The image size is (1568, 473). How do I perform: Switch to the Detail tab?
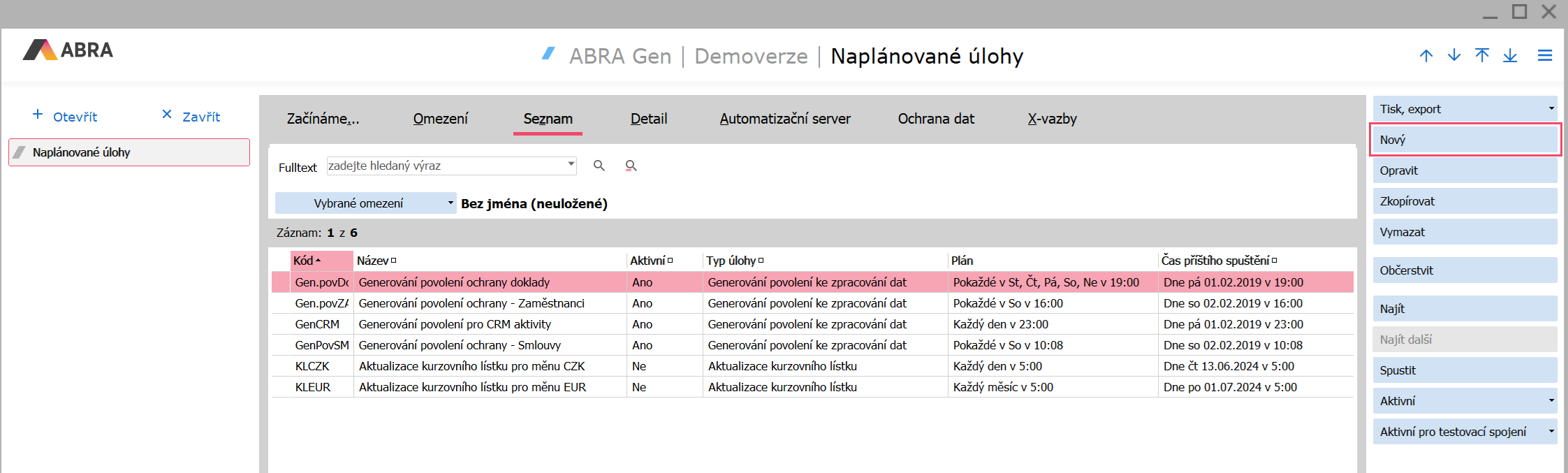coord(648,119)
